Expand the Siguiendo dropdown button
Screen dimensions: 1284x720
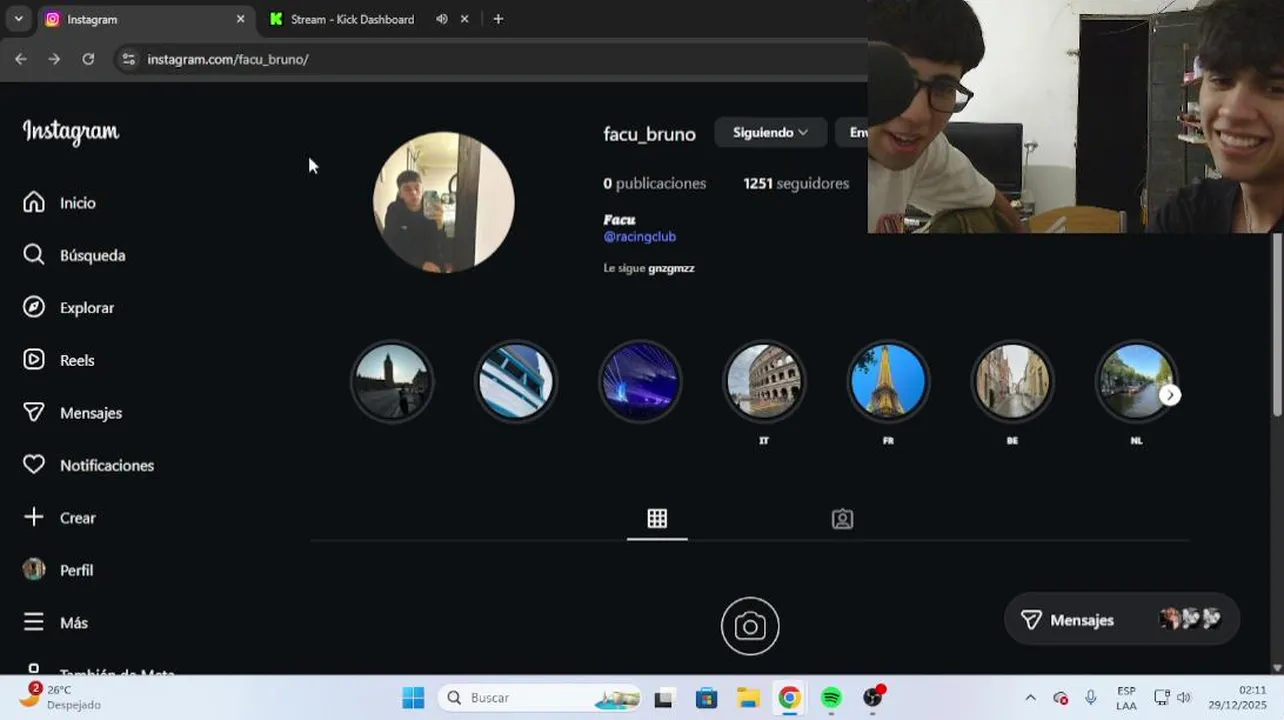tap(770, 132)
